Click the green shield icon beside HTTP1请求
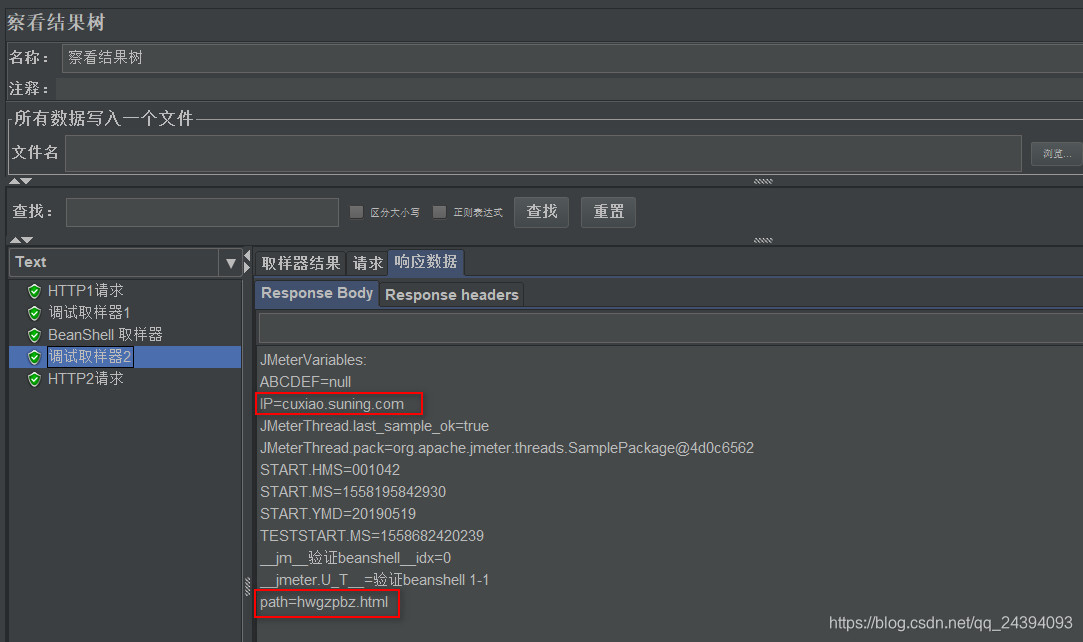1083x642 pixels. [34, 291]
